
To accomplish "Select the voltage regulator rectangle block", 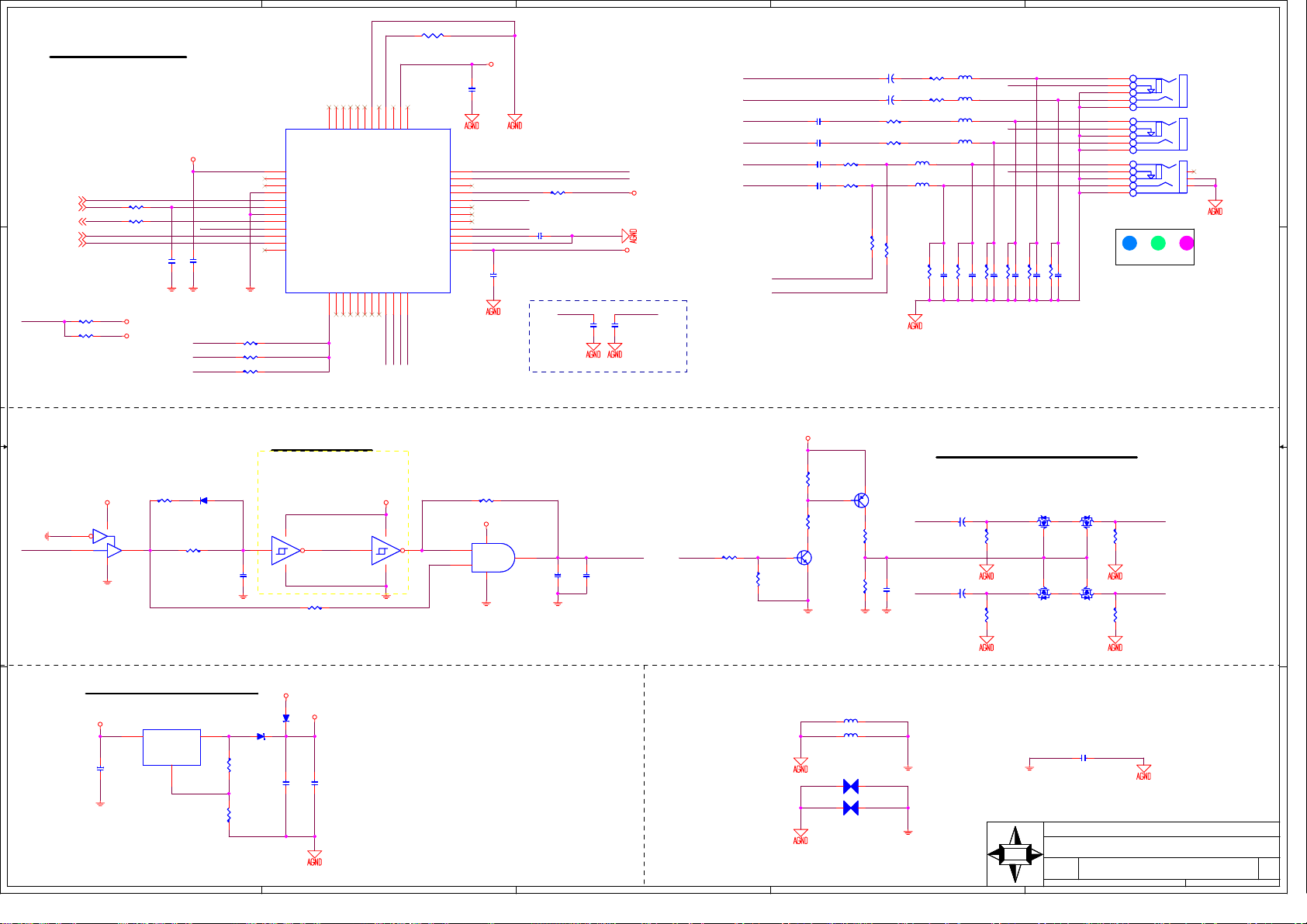I will coord(171,747).
